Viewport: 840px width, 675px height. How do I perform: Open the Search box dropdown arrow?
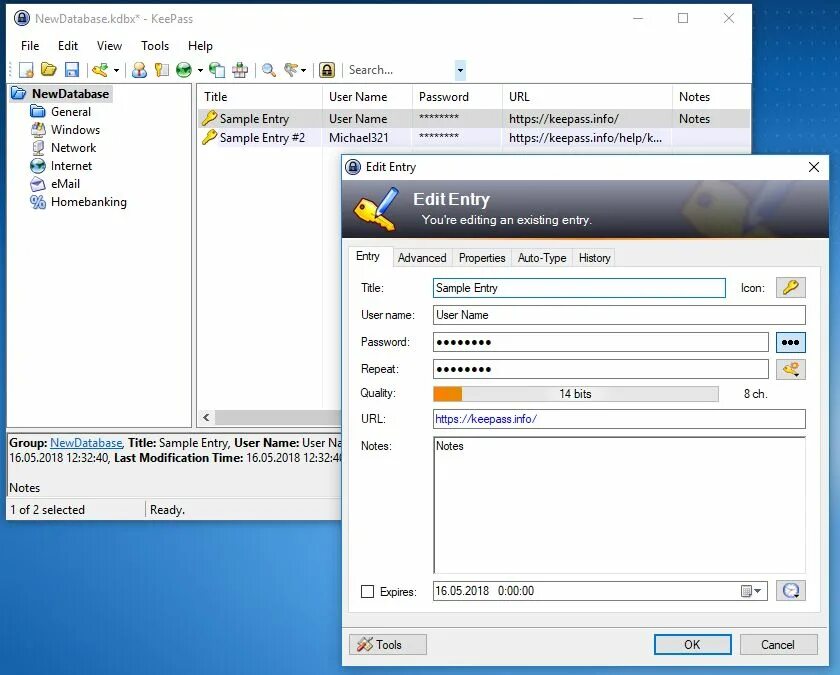click(460, 70)
